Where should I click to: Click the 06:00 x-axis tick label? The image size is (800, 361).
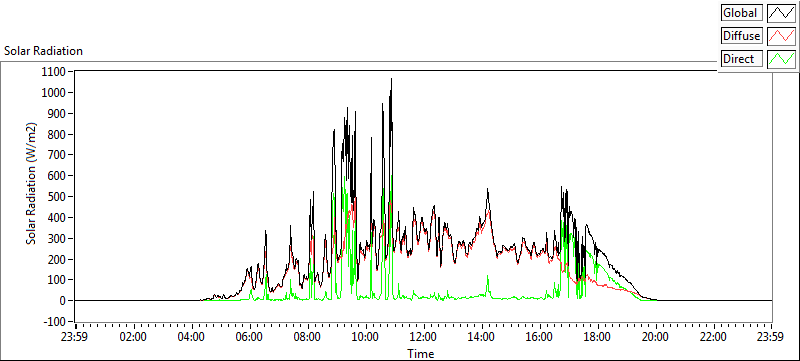point(249,337)
